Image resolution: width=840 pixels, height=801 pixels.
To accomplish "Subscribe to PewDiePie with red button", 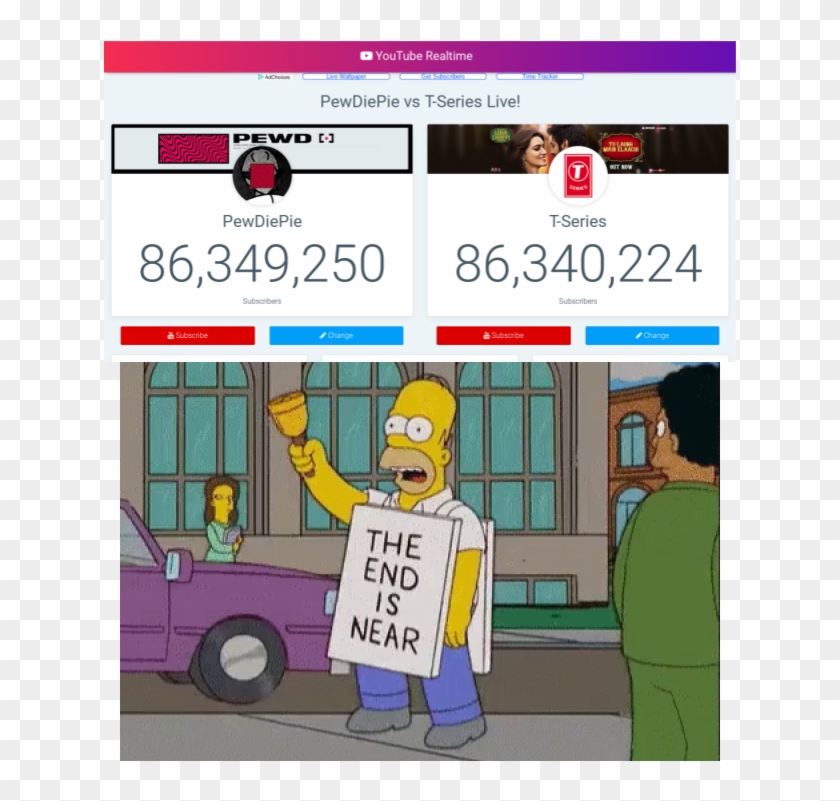I will 188,335.
